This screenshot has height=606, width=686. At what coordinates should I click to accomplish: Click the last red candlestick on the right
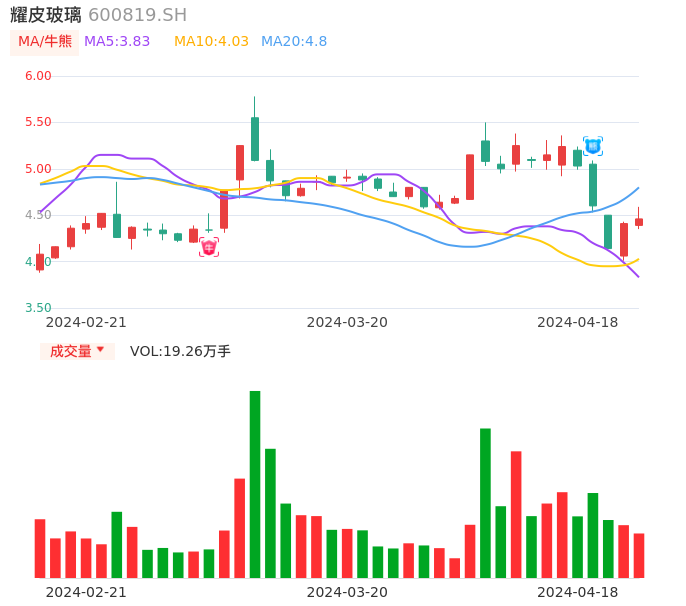point(639,222)
